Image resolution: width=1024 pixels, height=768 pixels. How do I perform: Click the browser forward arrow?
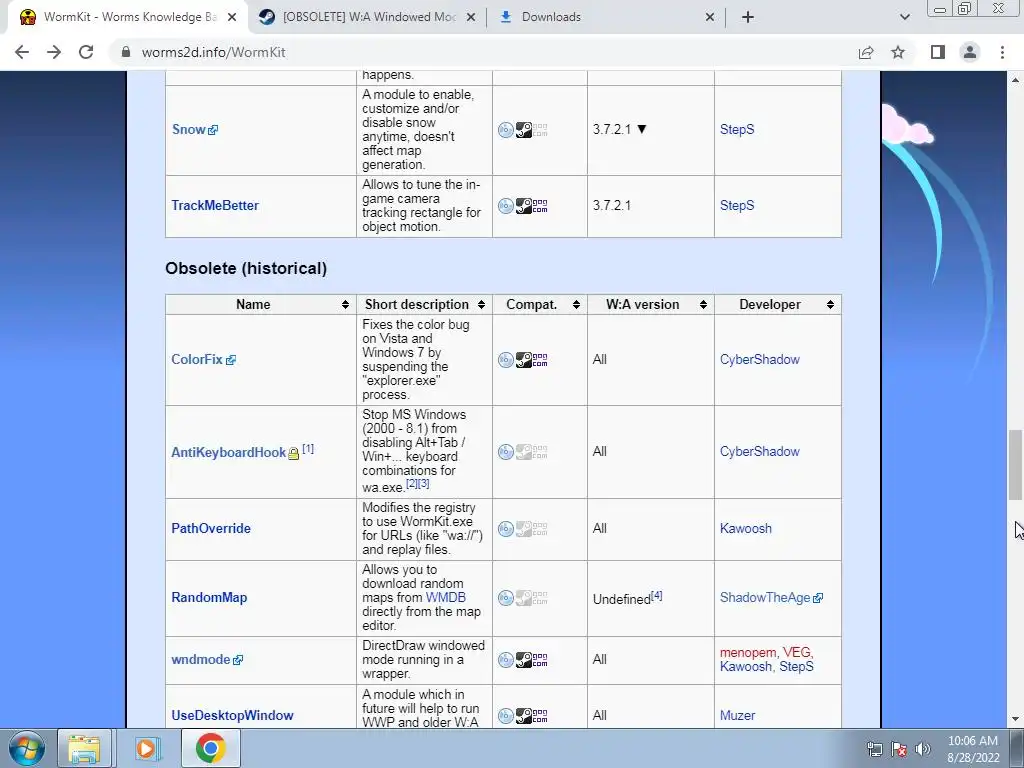[54, 52]
